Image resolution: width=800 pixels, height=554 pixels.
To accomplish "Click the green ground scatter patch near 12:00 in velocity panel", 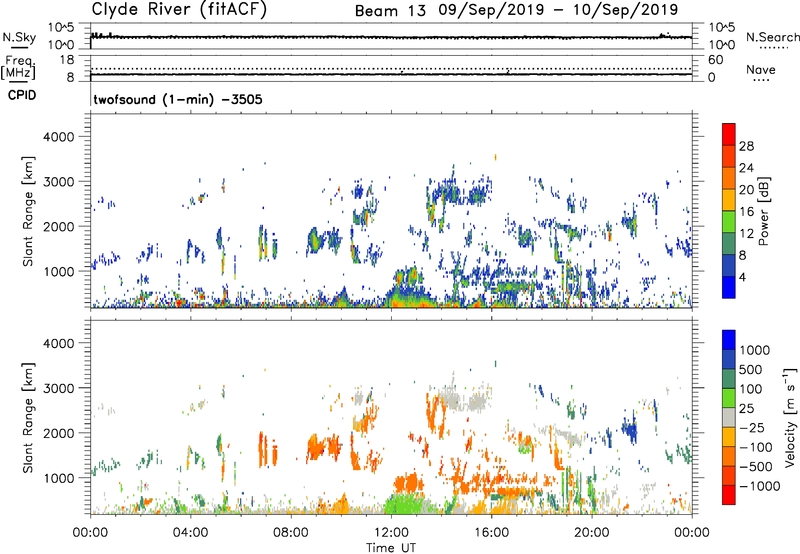I will pyautogui.click(x=406, y=504).
